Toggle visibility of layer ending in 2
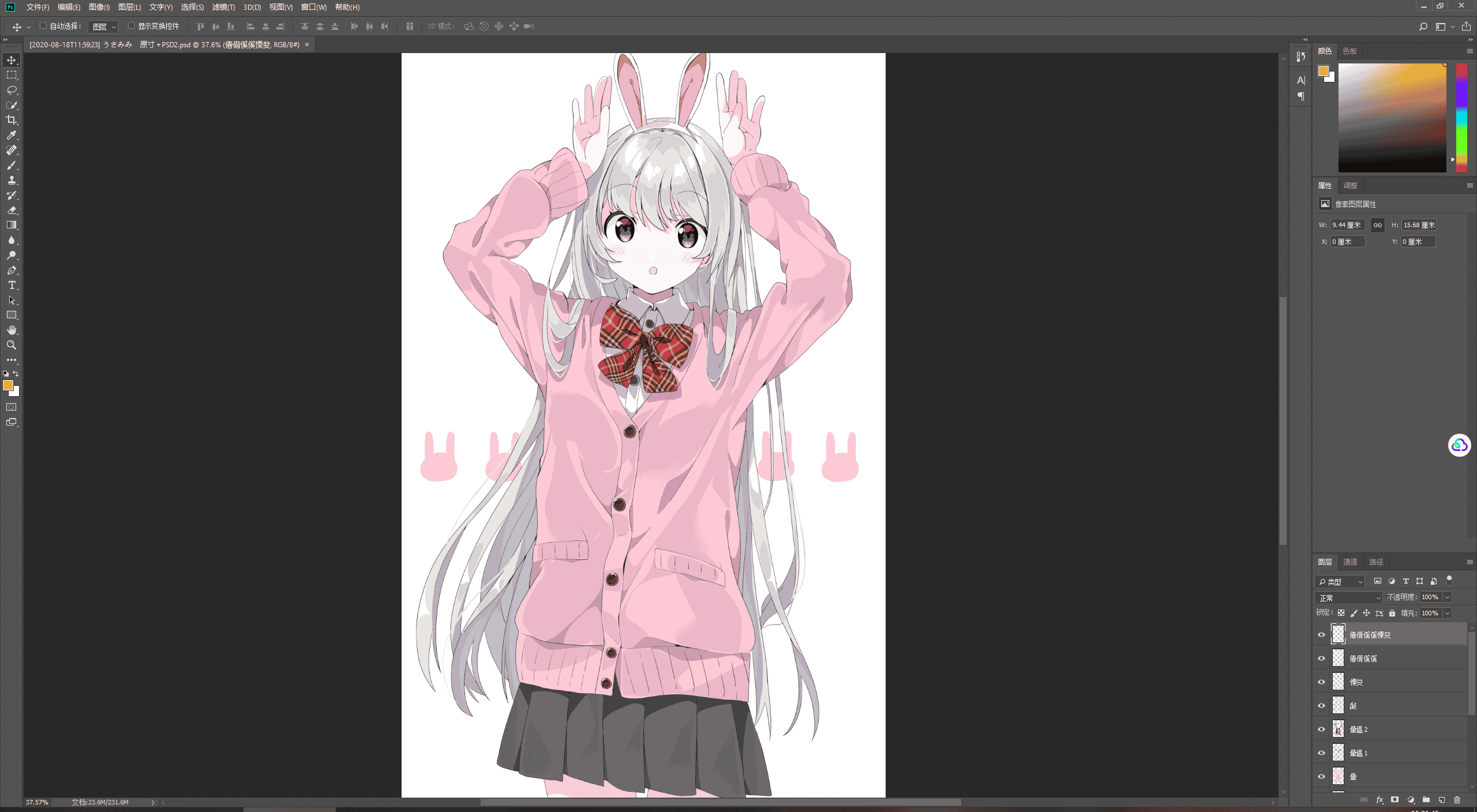The height and width of the screenshot is (812, 1477). [1321, 729]
